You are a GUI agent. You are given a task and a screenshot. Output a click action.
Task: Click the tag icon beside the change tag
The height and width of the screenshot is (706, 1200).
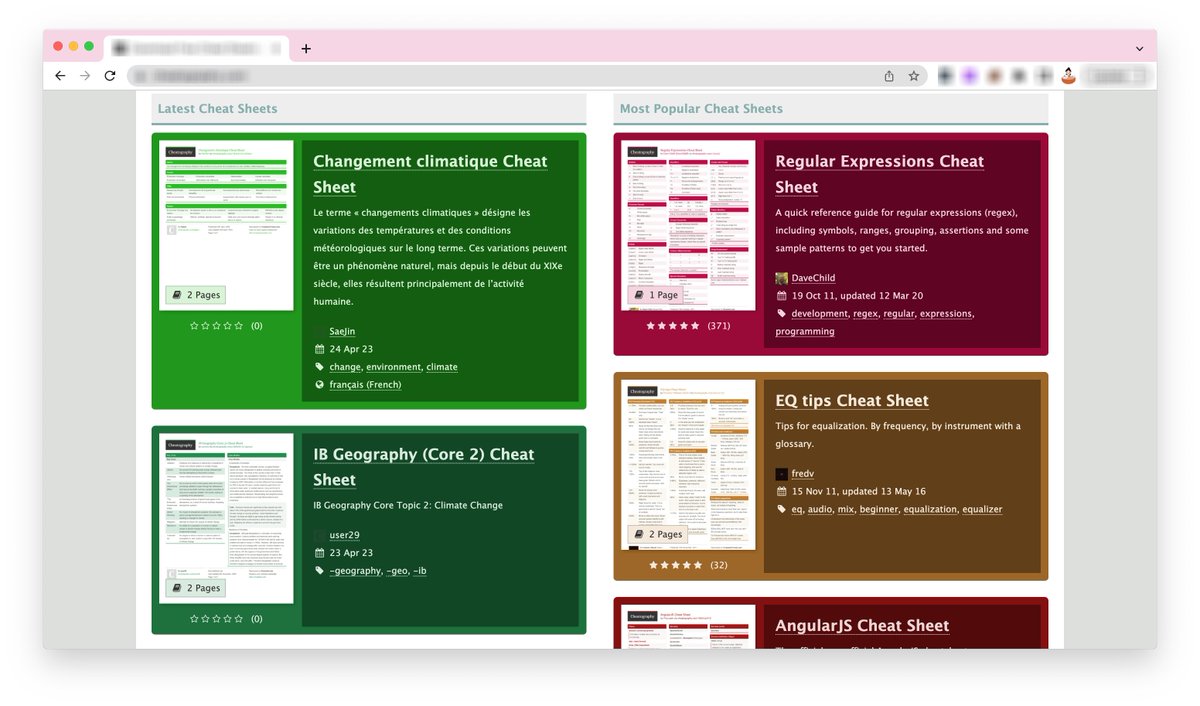[x=320, y=367]
